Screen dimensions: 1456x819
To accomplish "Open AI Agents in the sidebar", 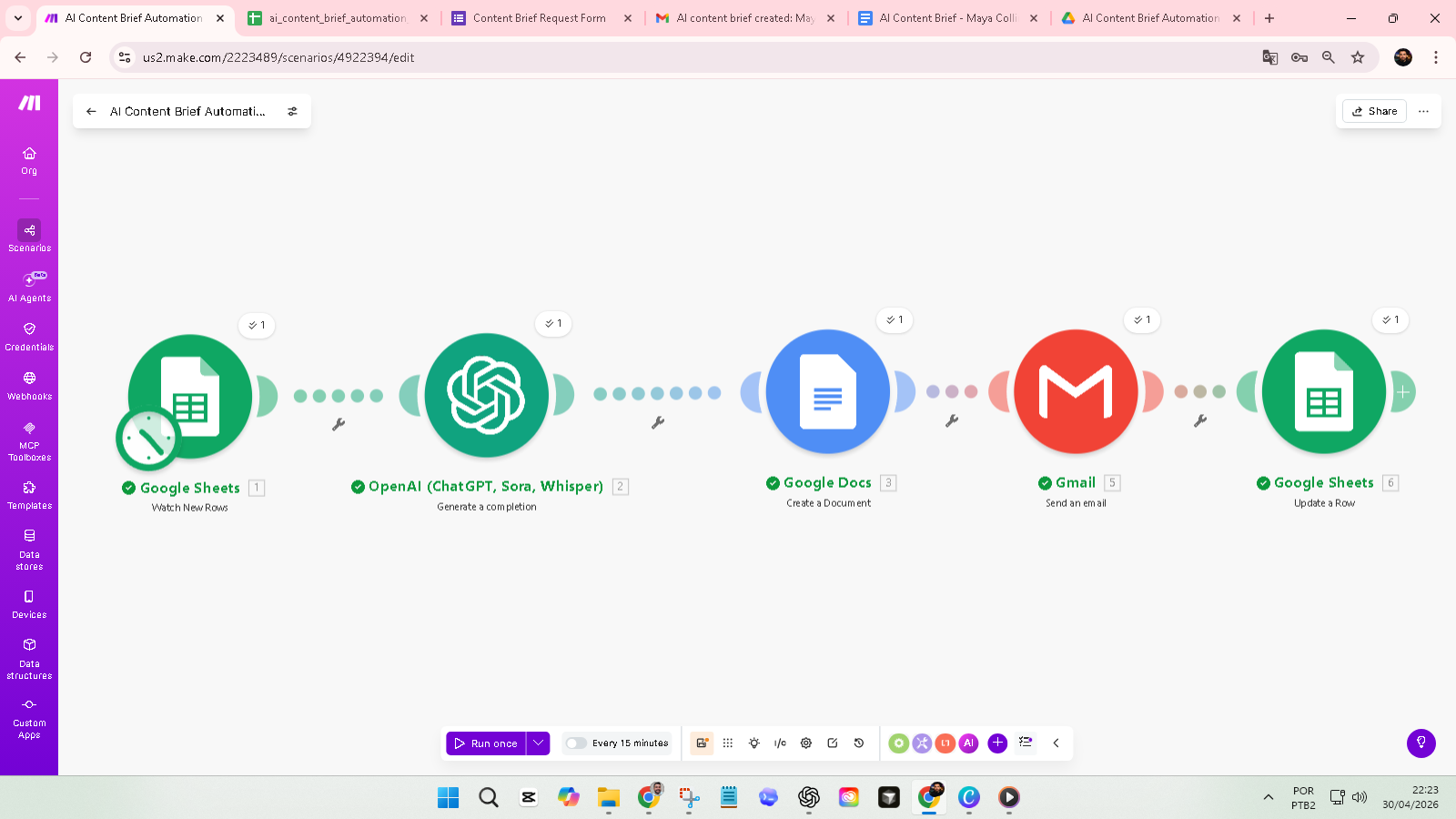I will [29, 287].
